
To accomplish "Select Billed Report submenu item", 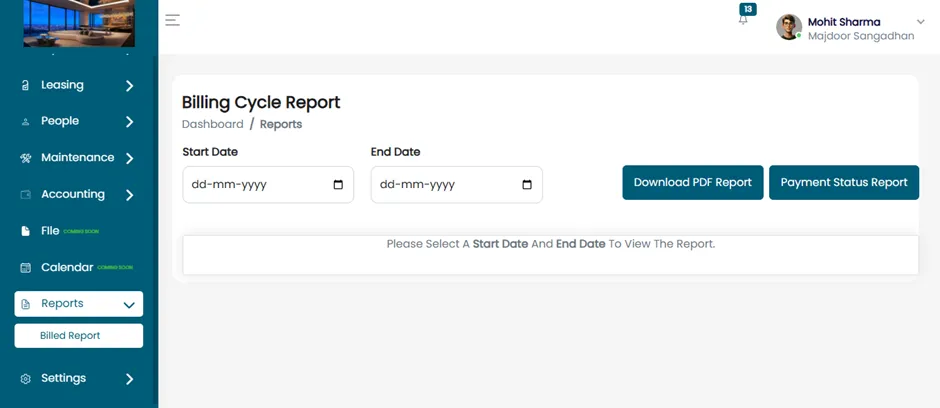I will click(79, 336).
